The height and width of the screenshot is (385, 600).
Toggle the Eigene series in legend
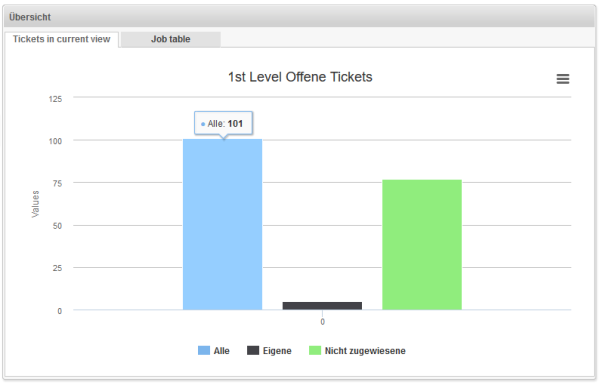(269, 351)
